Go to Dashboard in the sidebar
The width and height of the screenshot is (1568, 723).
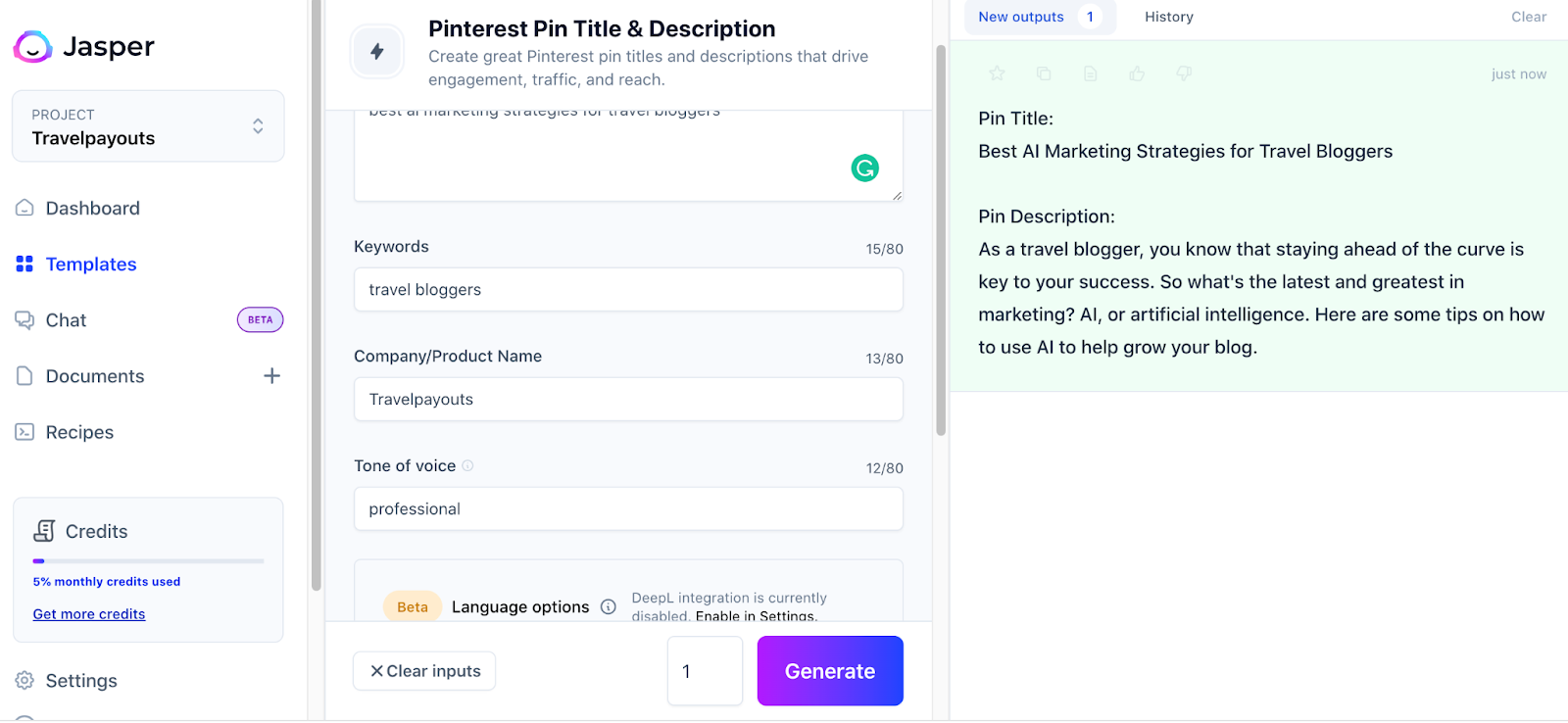93,208
